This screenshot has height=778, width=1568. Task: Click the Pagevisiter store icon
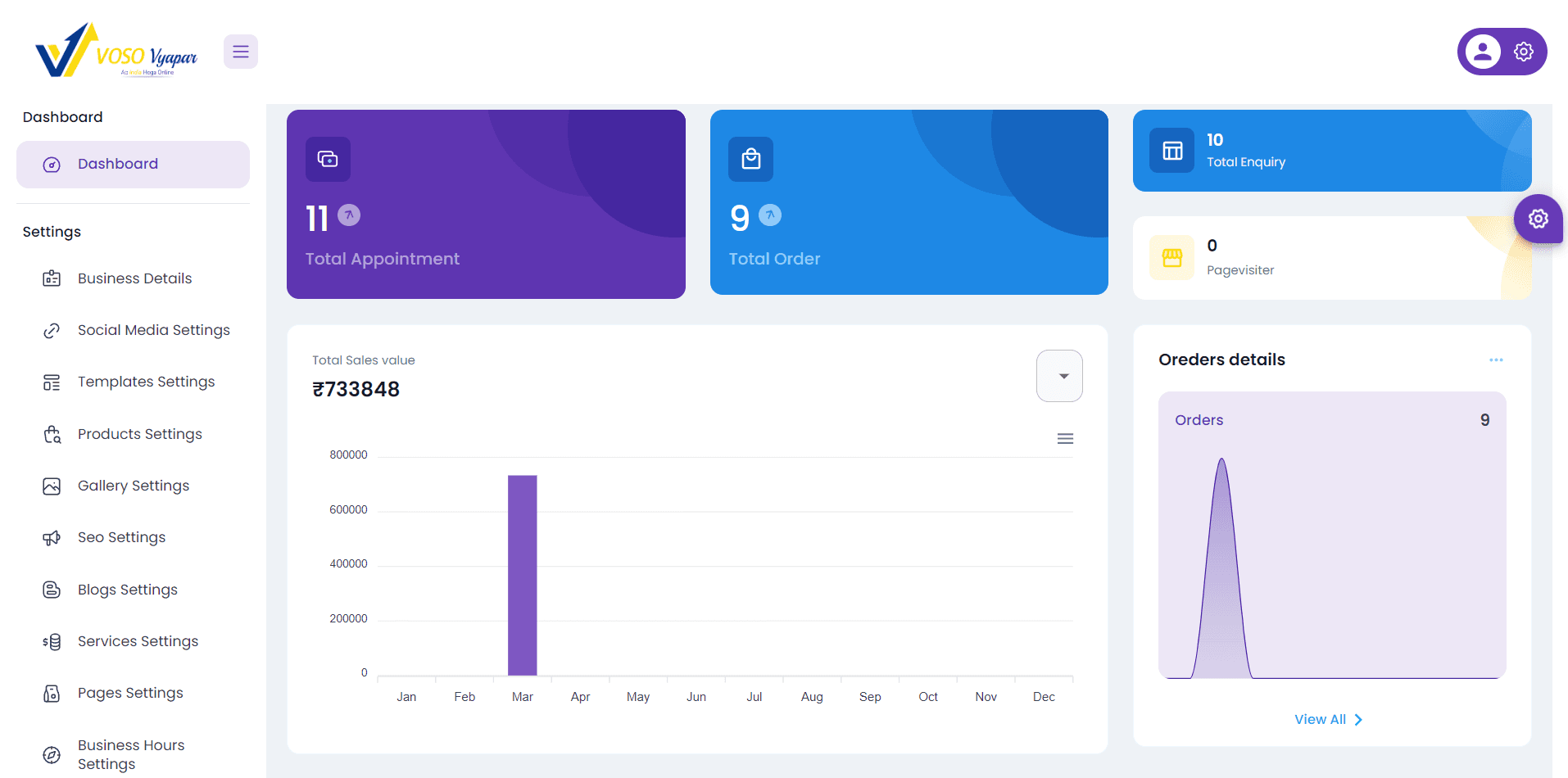point(1171,258)
